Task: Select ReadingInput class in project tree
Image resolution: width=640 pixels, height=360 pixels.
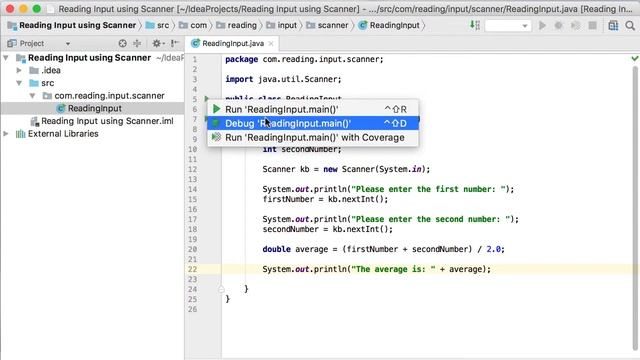Action: tap(94, 108)
